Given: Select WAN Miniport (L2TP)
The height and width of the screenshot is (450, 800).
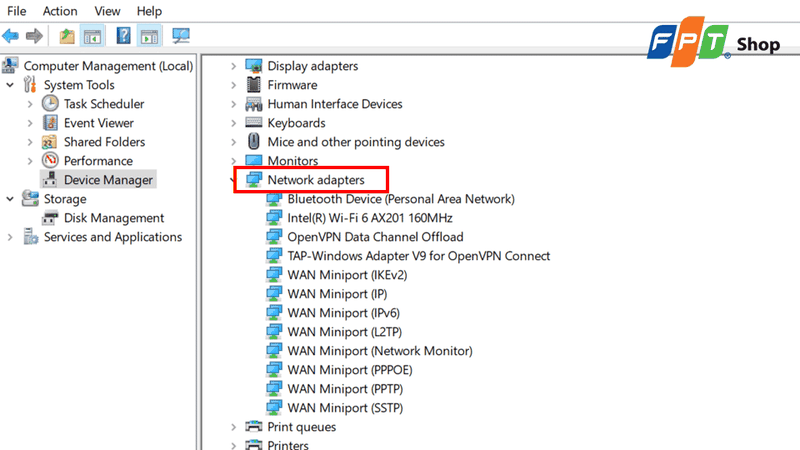Looking at the screenshot, I should point(344,332).
